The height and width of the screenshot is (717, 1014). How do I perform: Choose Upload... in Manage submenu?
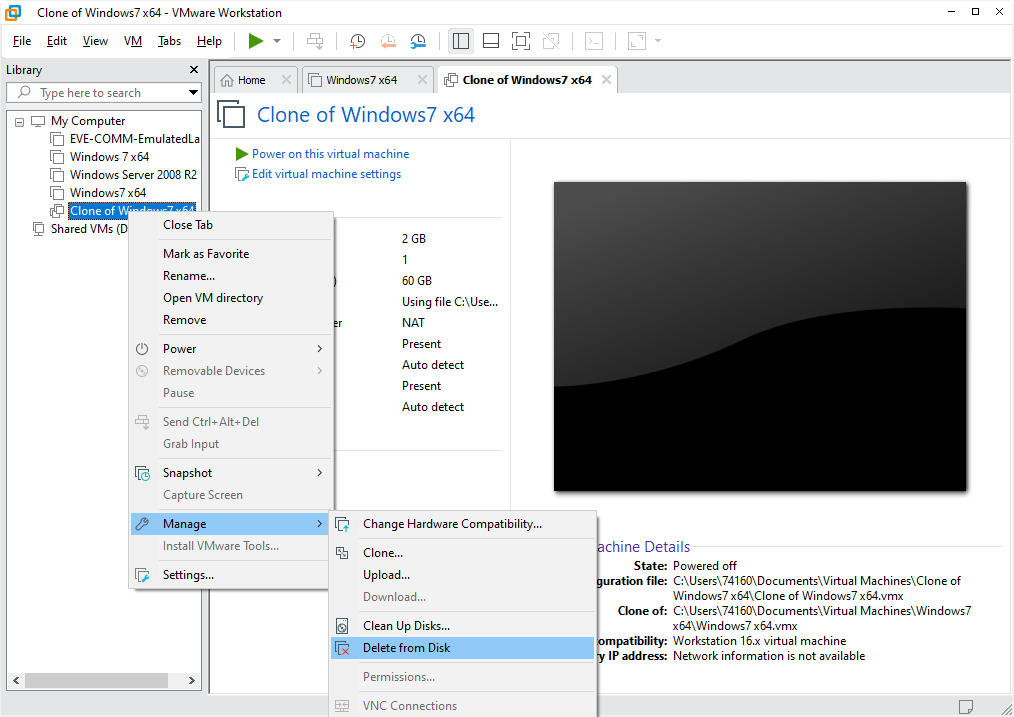pos(462,575)
